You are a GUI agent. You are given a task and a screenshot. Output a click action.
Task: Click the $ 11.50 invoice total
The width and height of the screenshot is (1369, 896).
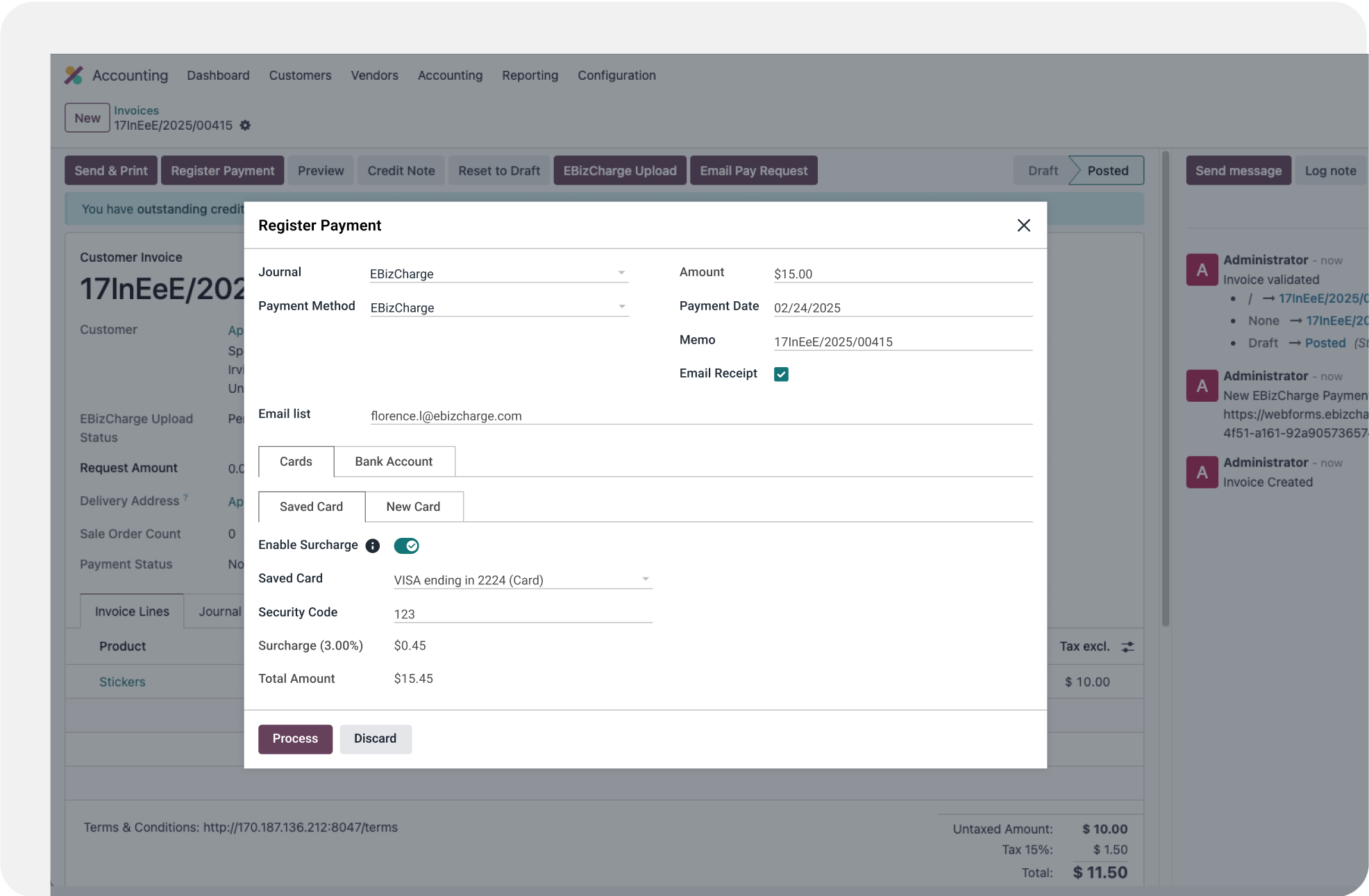(1100, 872)
